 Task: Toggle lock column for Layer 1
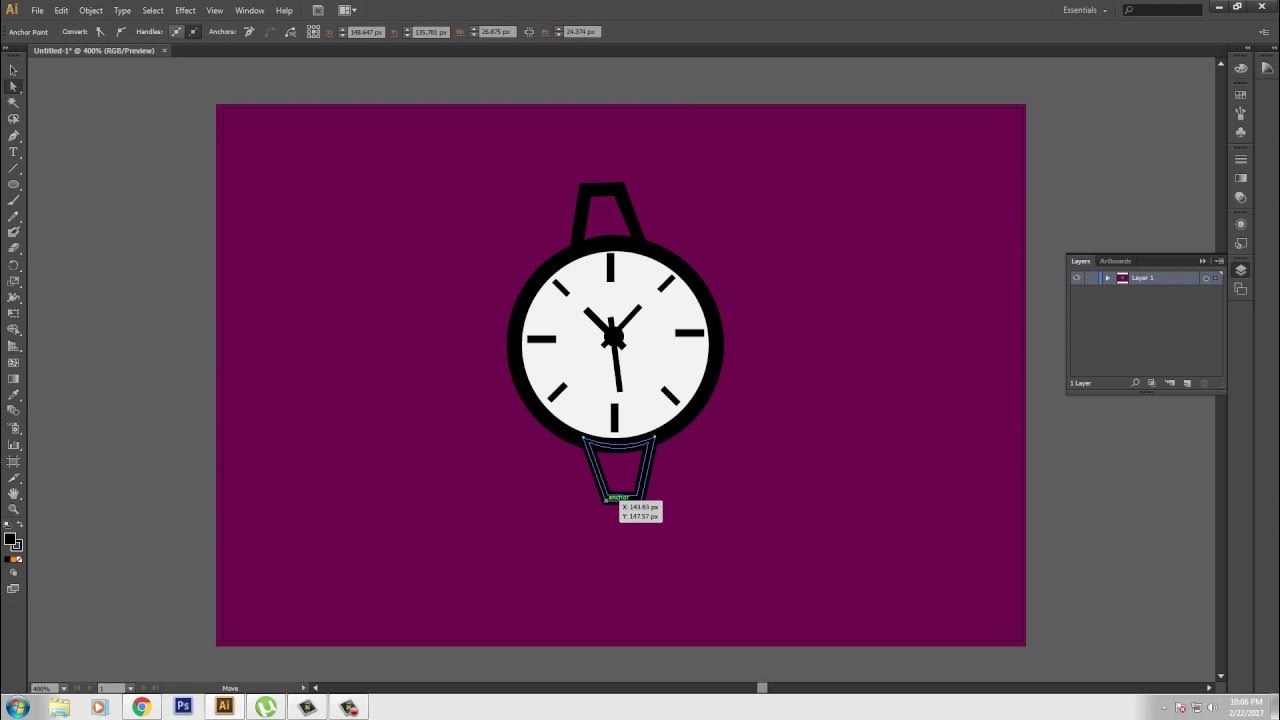pyautogui.click(x=1091, y=278)
